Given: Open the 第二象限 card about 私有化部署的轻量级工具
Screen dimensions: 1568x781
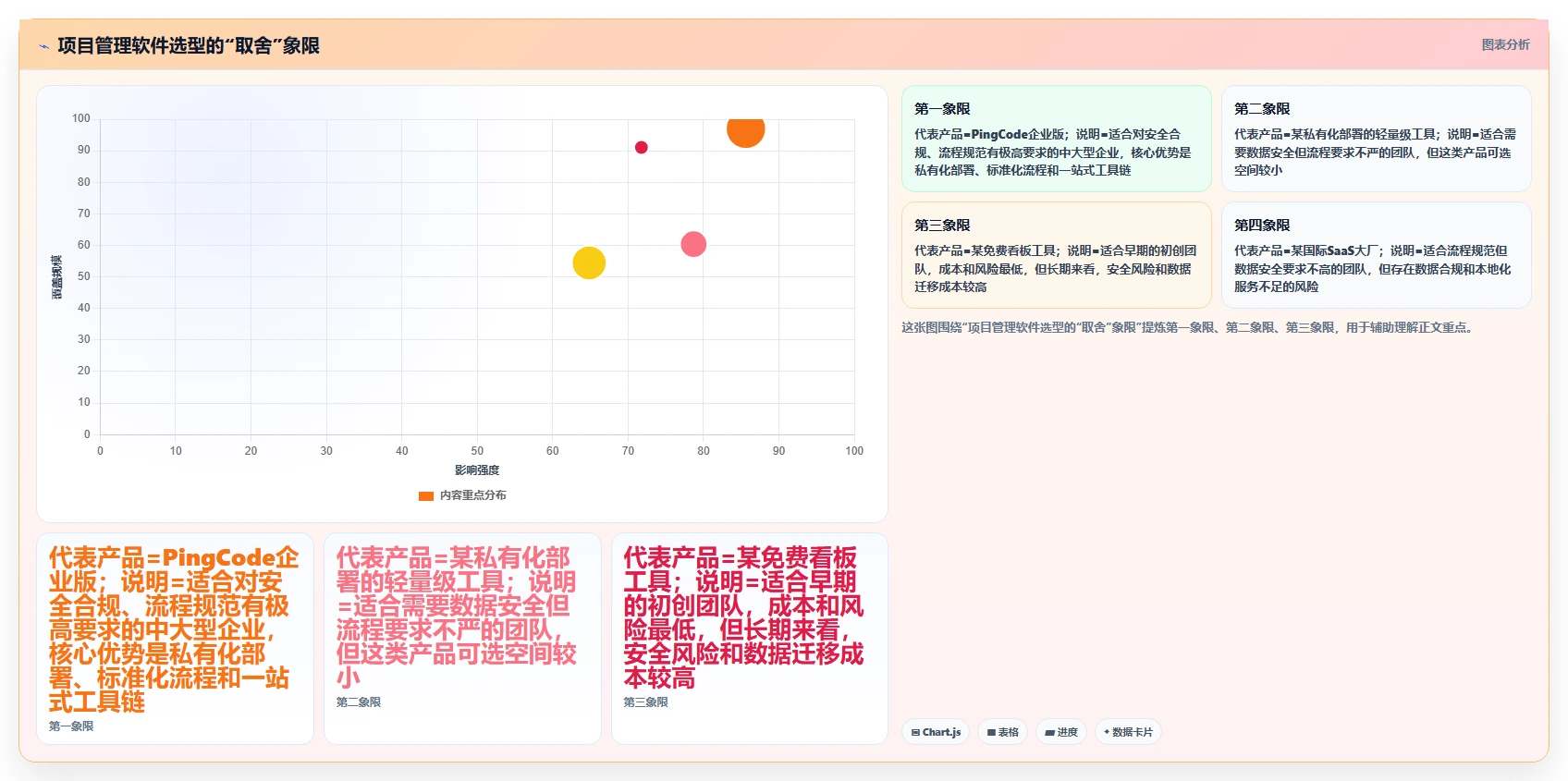Looking at the screenshot, I should click(x=1376, y=139).
